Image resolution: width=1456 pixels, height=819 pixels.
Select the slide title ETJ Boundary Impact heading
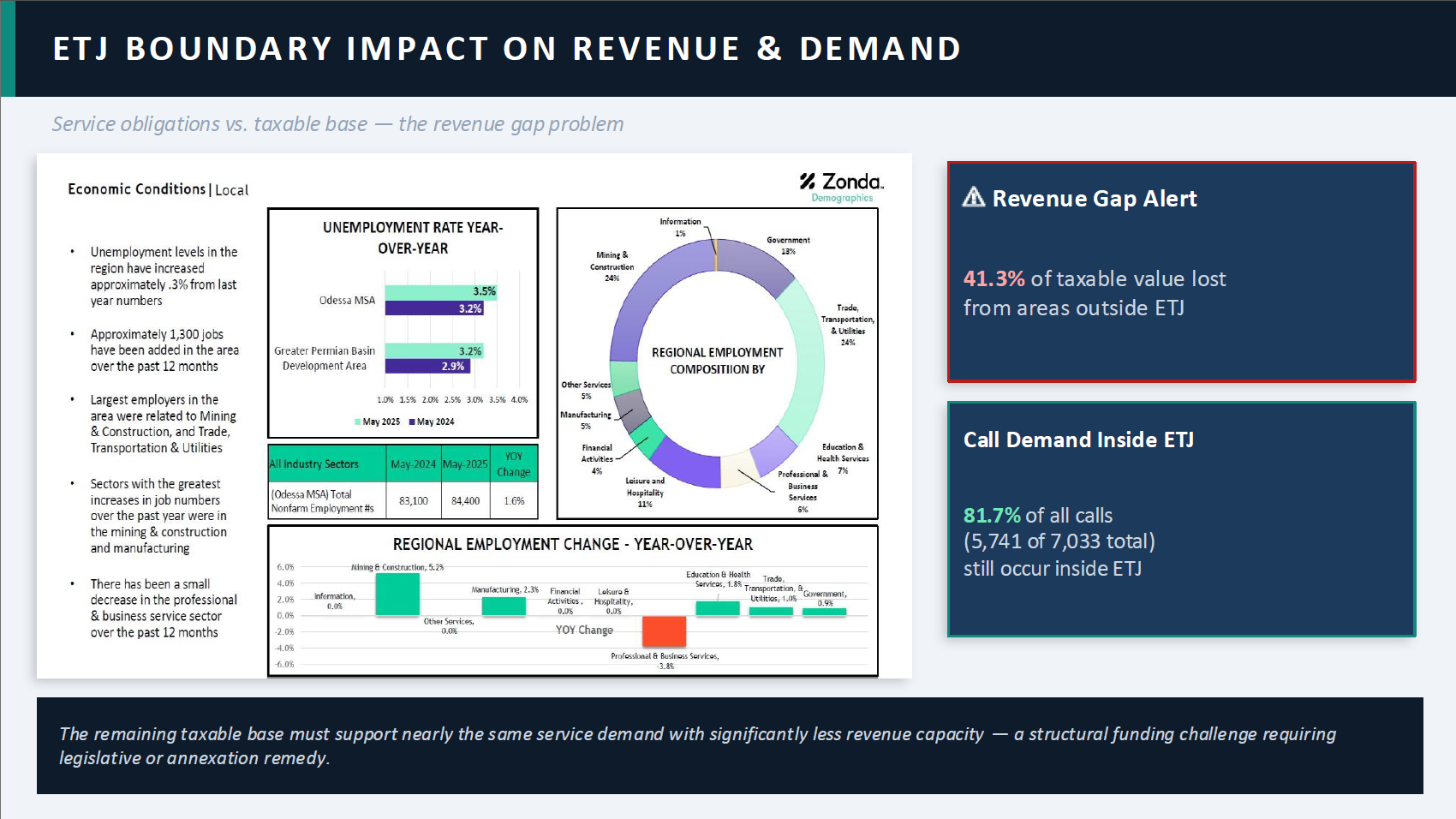click(507, 49)
